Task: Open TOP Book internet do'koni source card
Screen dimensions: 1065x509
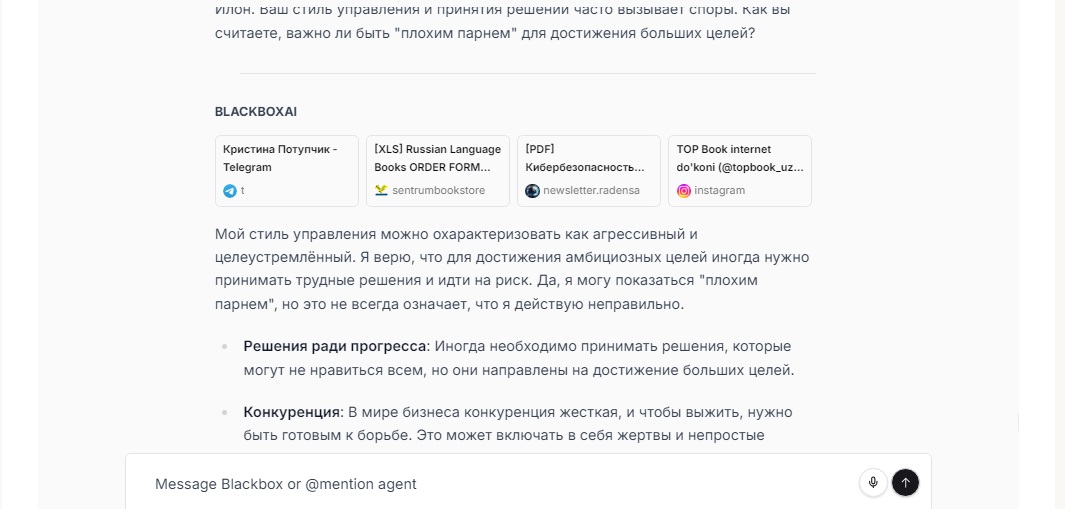Action: pos(739,159)
